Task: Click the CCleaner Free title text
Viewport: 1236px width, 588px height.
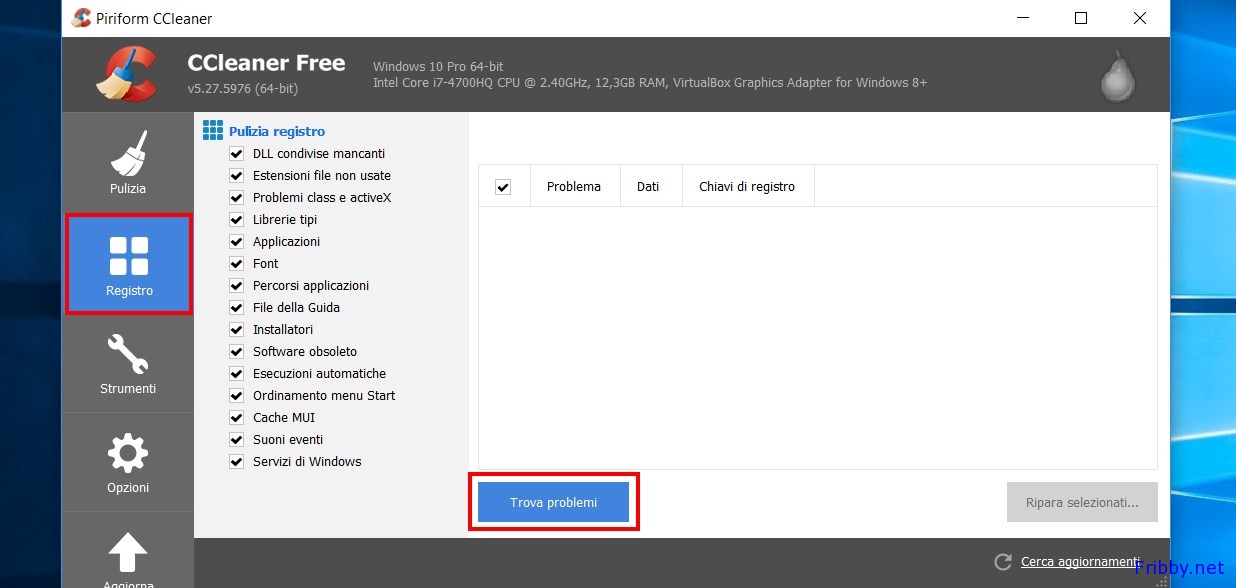Action: click(x=266, y=63)
